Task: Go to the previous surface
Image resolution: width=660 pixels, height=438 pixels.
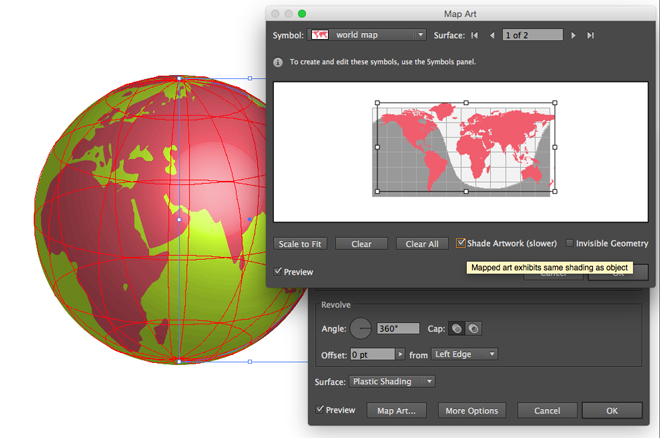Action: [492, 35]
